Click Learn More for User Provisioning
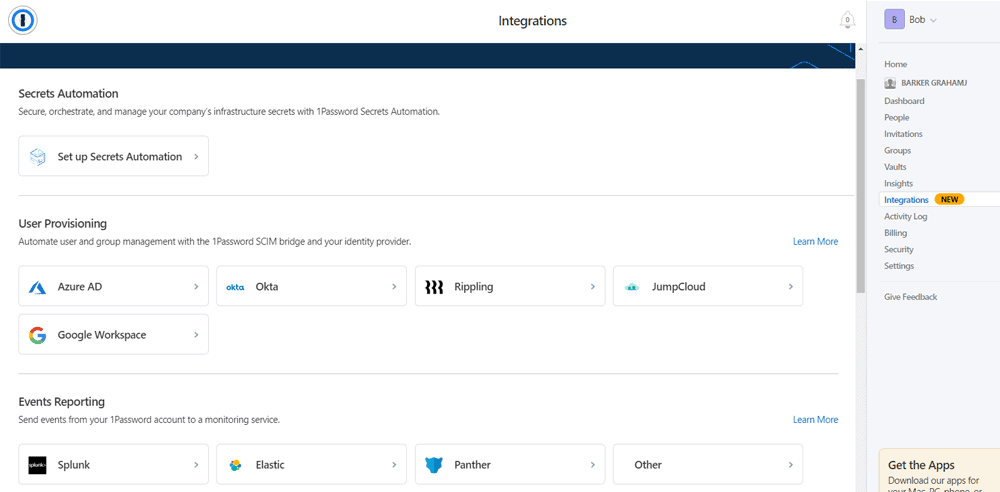Viewport: 1000px width, 492px height. coord(815,242)
